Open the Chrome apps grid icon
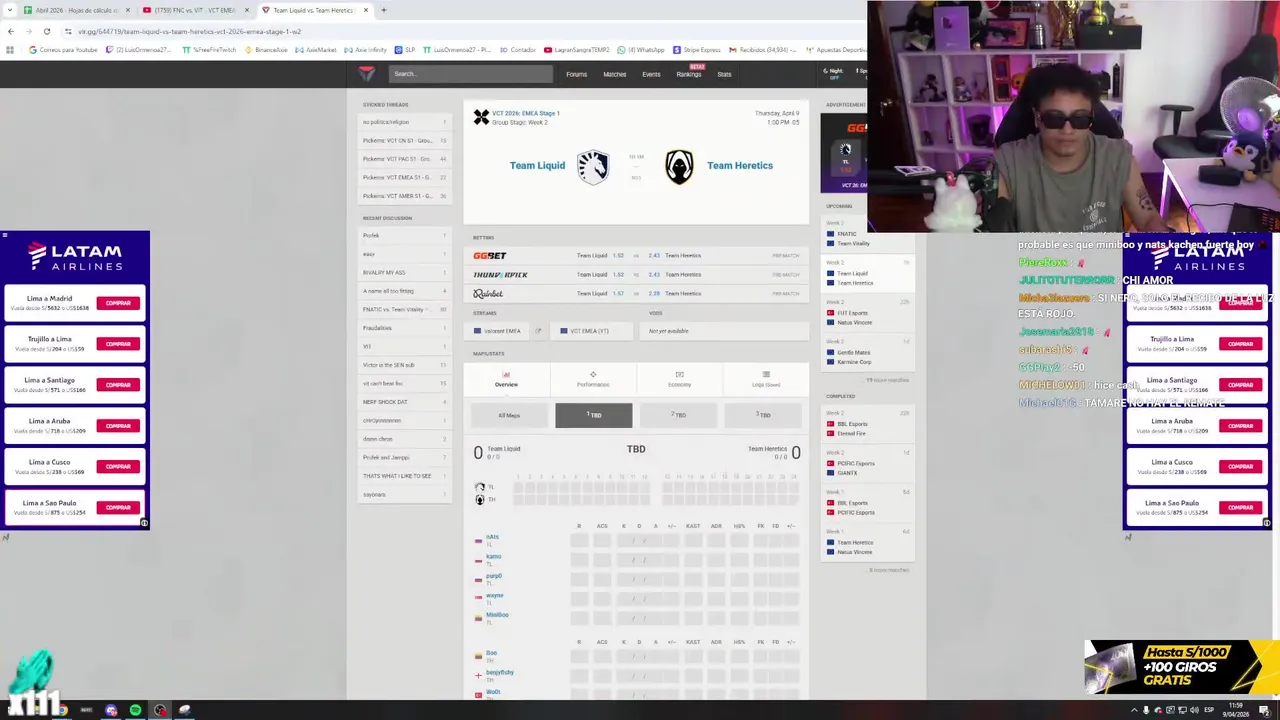 pyautogui.click(x=10, y=49)
